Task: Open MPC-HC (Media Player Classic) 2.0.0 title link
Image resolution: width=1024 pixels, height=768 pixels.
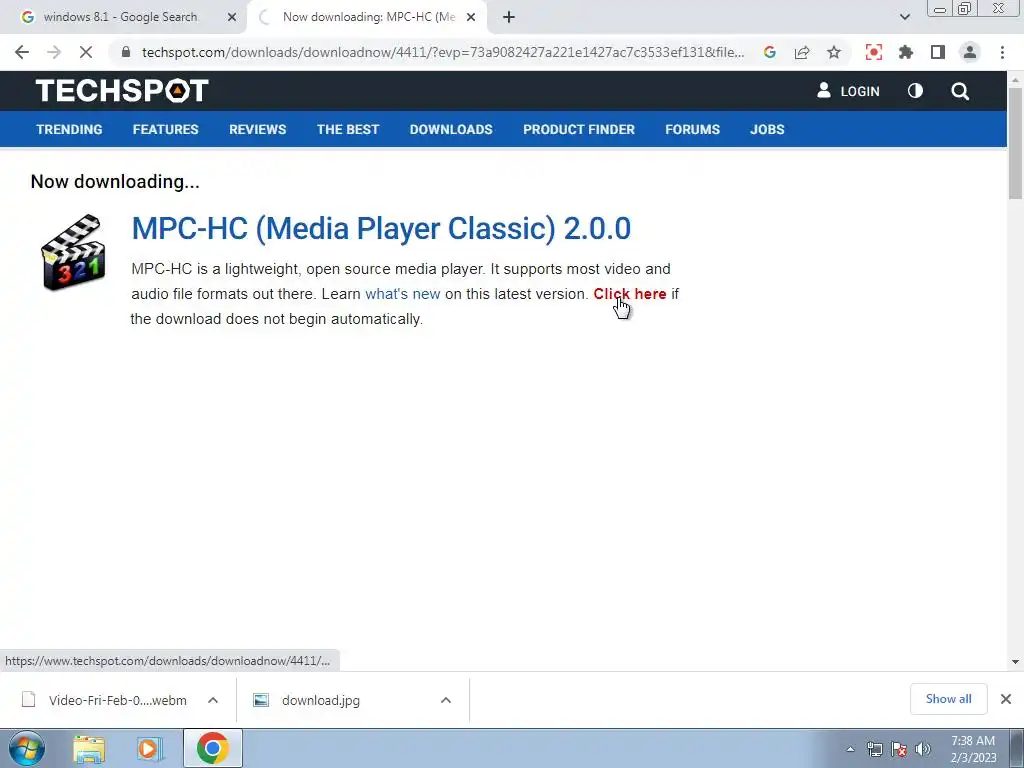Action: (381, 228)
